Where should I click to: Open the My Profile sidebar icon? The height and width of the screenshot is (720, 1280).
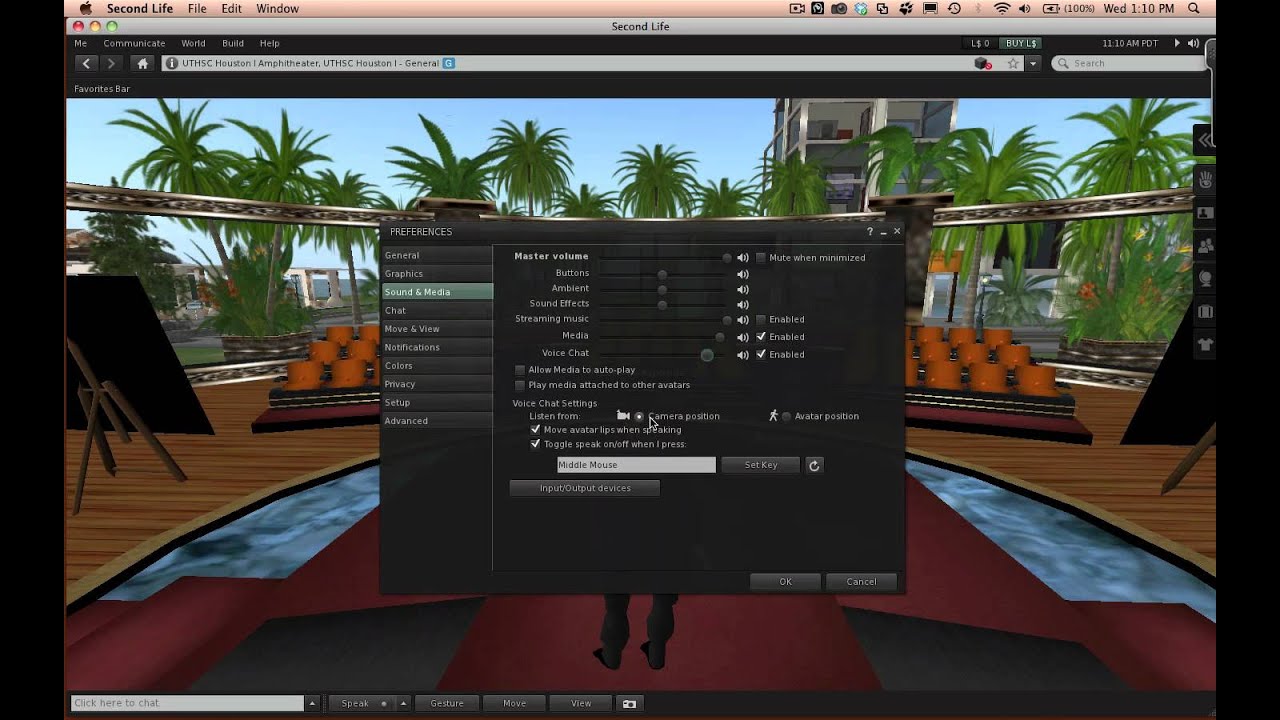click(1205, 213)
